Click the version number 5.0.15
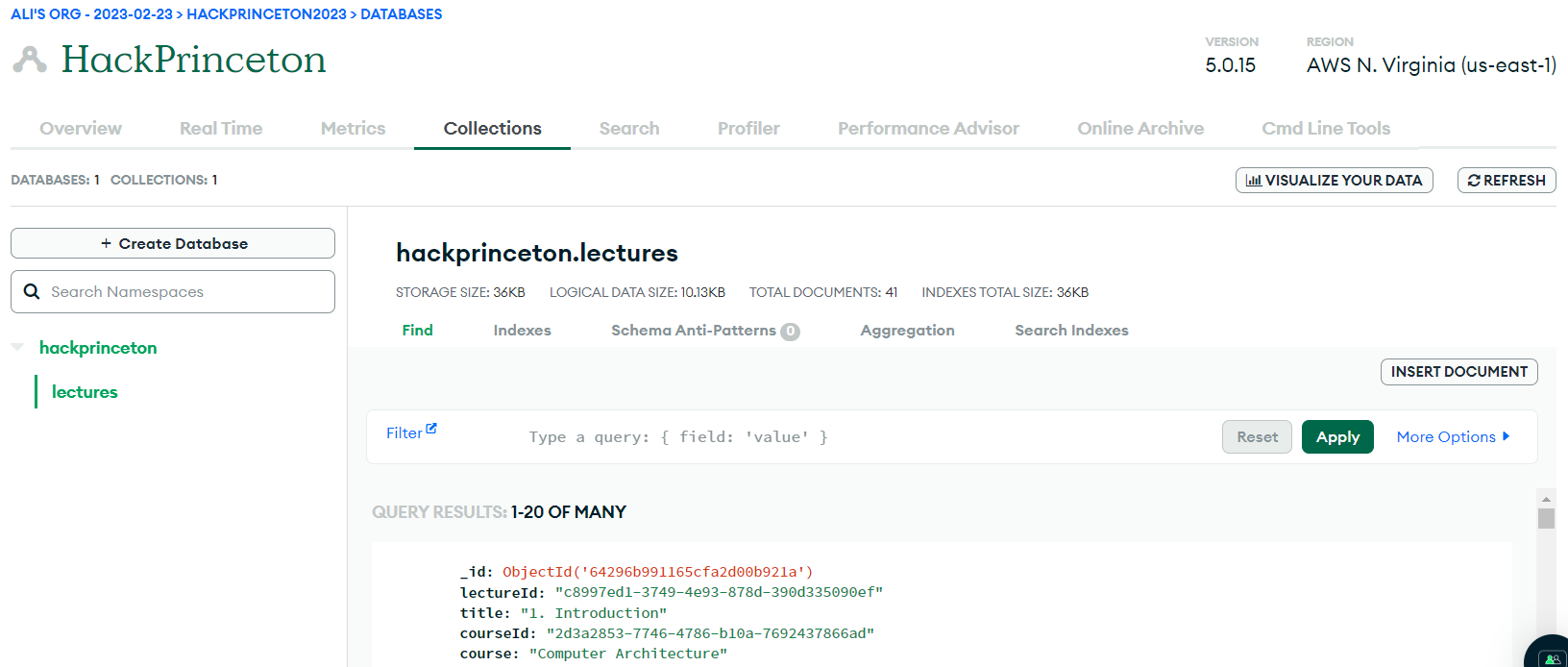Screen dimensions: 1568x667 click(x=1230, y=64)
